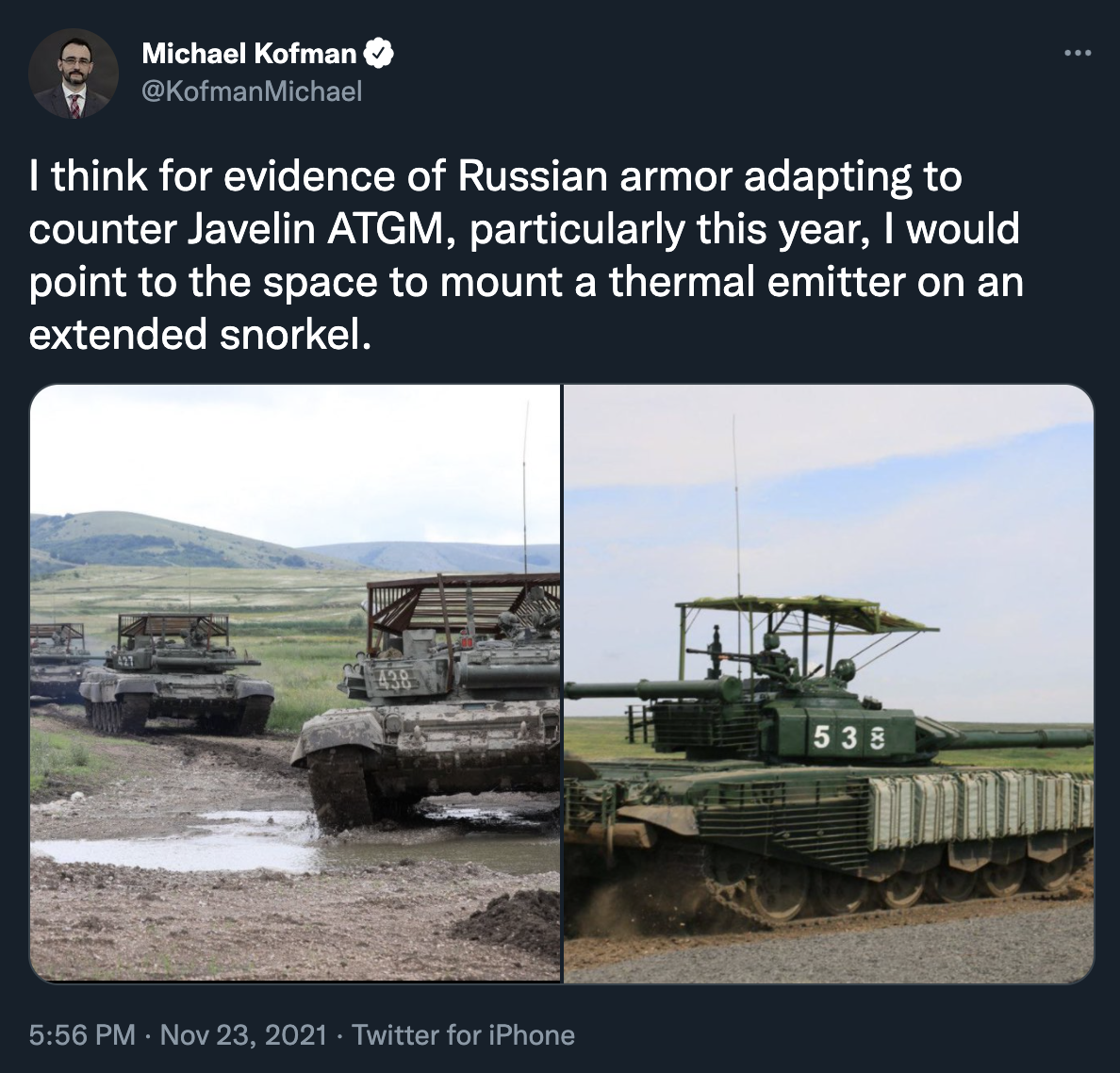Open the left photo of muddy tanks

(x=295, y=683)
